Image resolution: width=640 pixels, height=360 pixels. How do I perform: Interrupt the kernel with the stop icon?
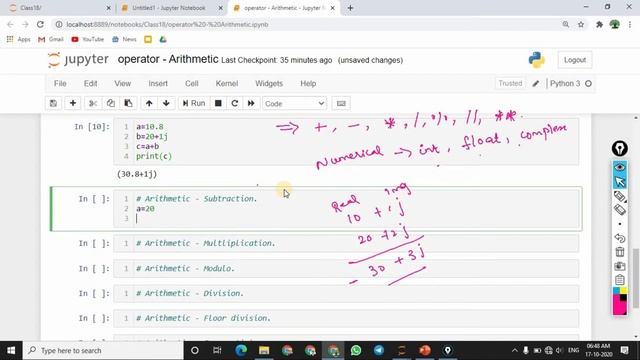[218, 103]
